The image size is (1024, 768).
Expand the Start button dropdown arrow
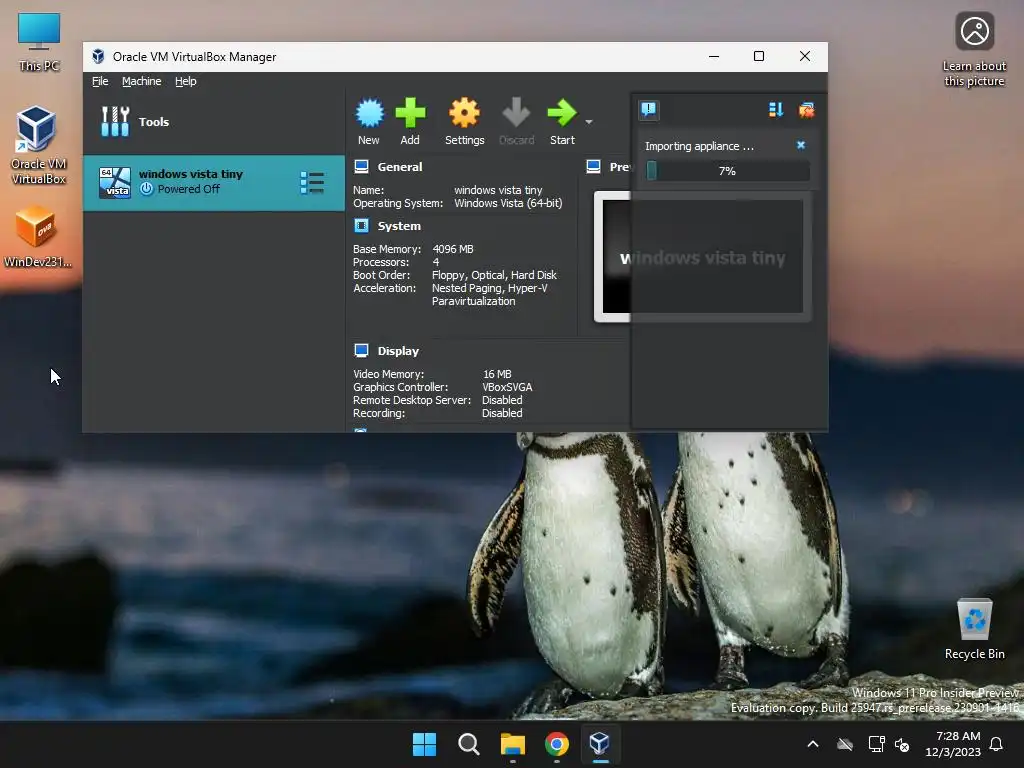[x=588, y=122]
